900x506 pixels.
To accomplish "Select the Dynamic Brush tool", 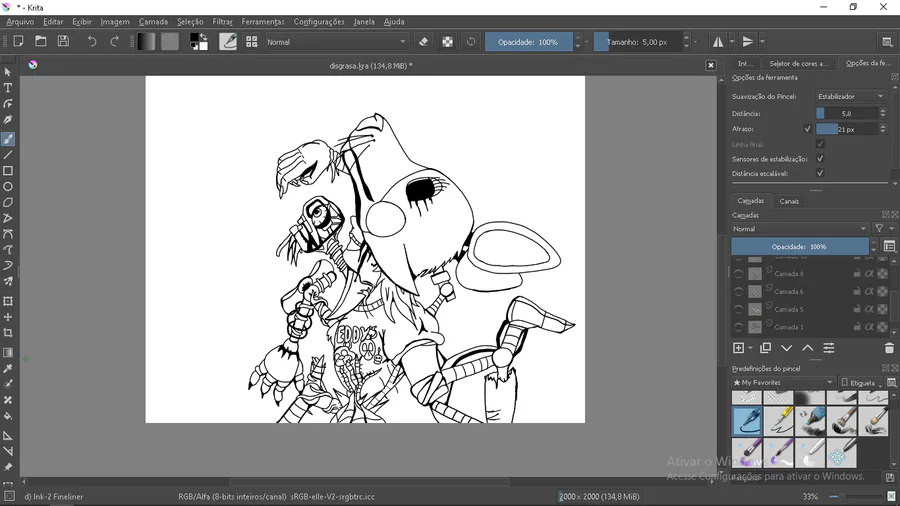I will (x=8, y=266).
